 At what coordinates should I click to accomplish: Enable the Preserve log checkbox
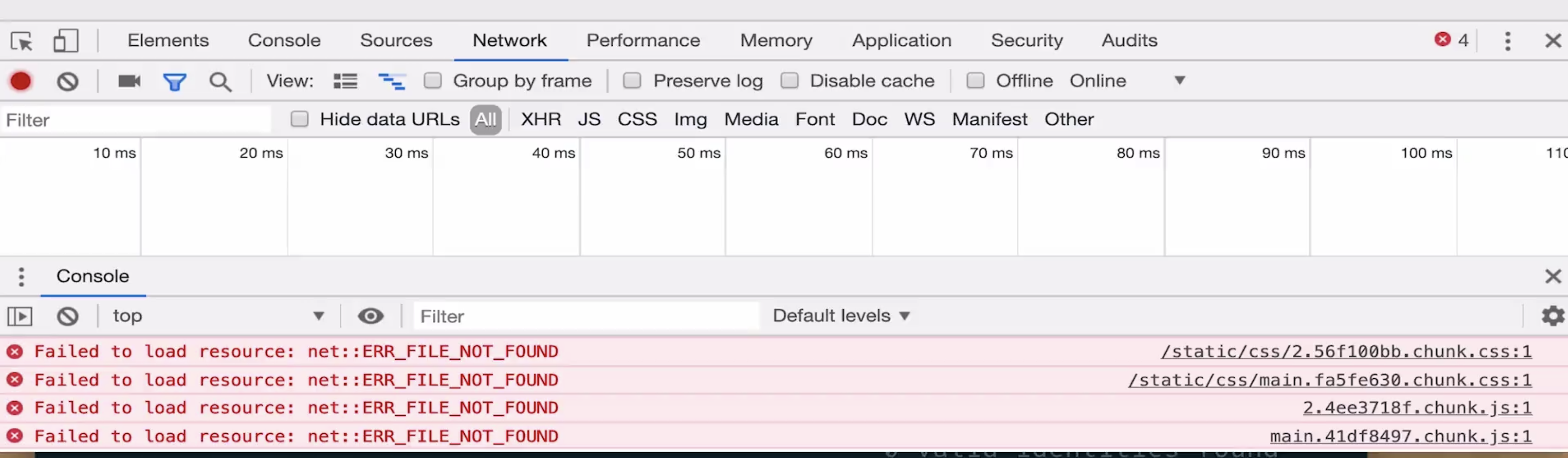pos(632,81)
